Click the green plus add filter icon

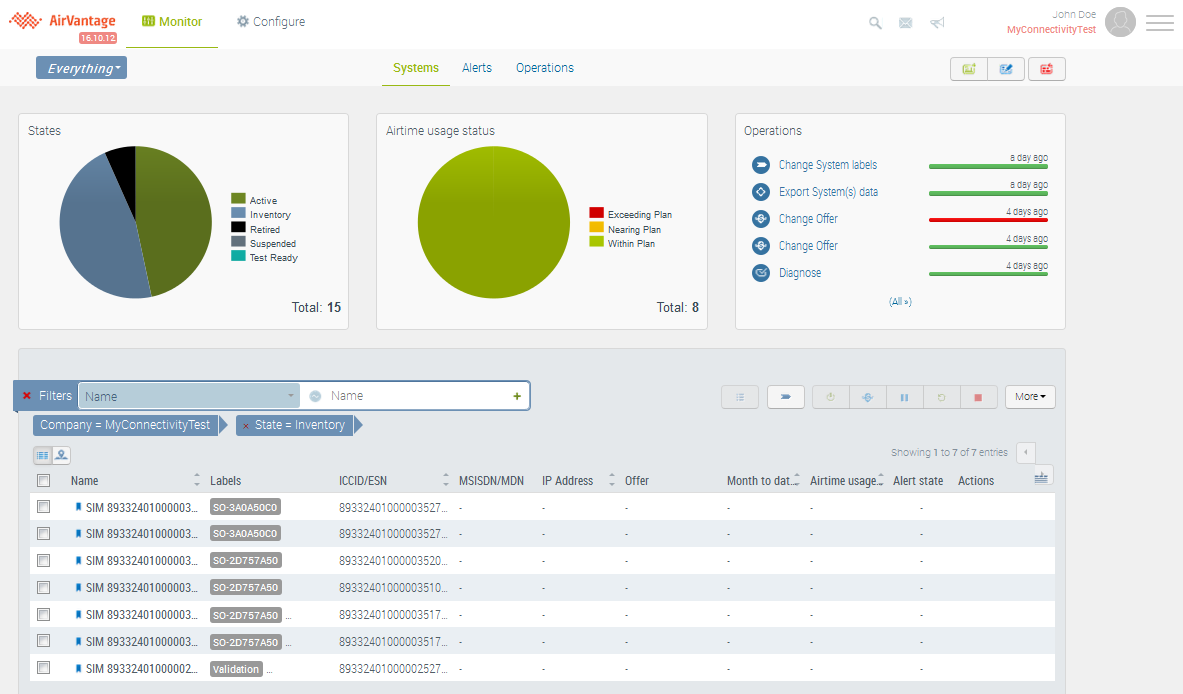(x=517, y=396)
